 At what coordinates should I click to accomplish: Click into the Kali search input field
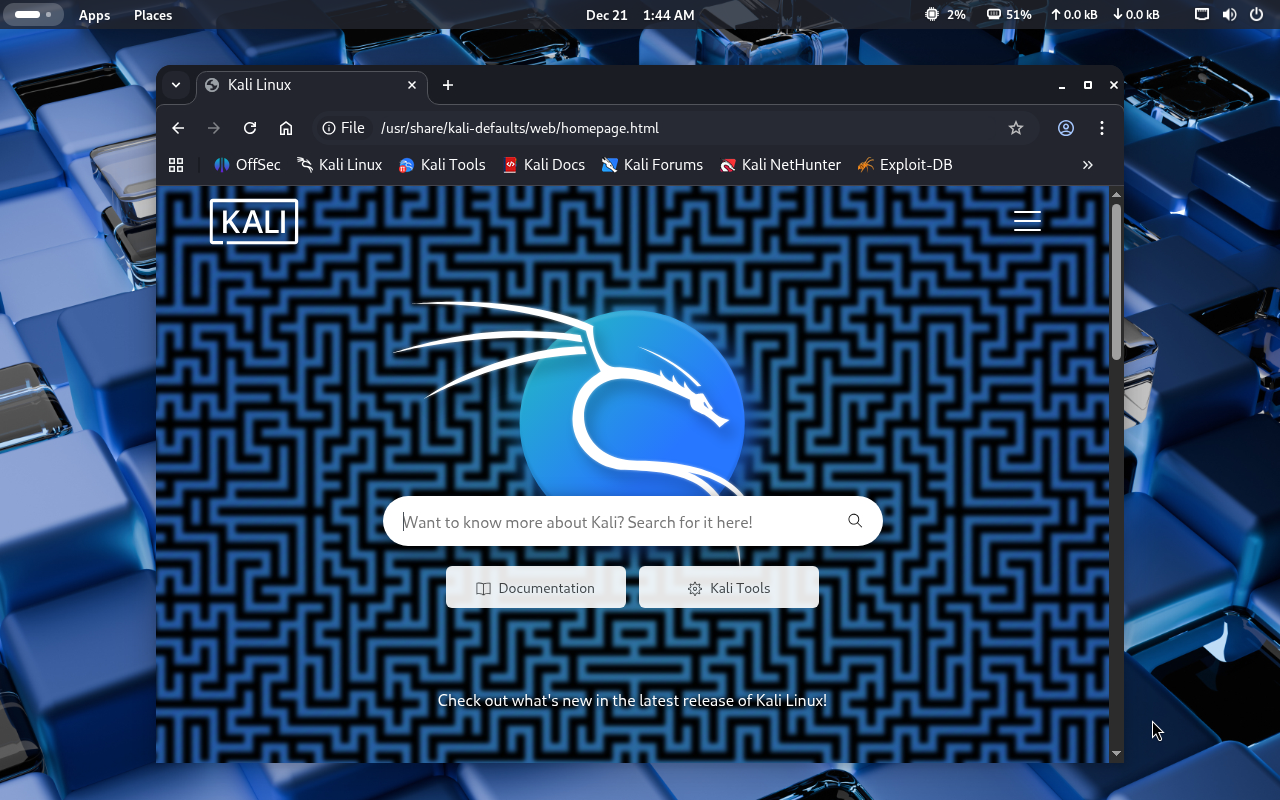click(x=610, y=522)
